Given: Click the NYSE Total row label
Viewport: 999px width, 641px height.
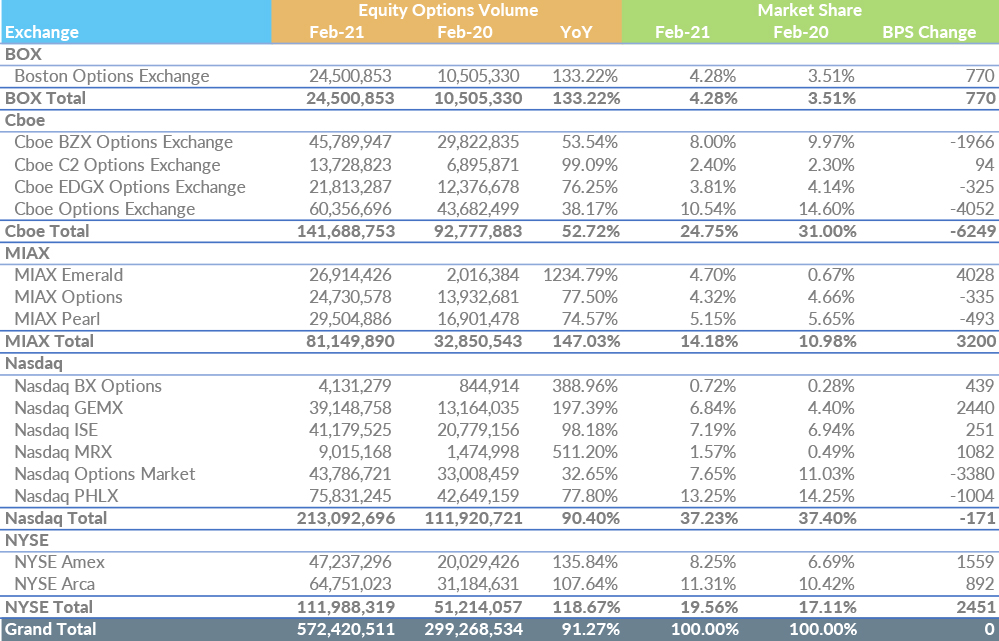Looking at the screenshot, I should (x=49, y=607).
